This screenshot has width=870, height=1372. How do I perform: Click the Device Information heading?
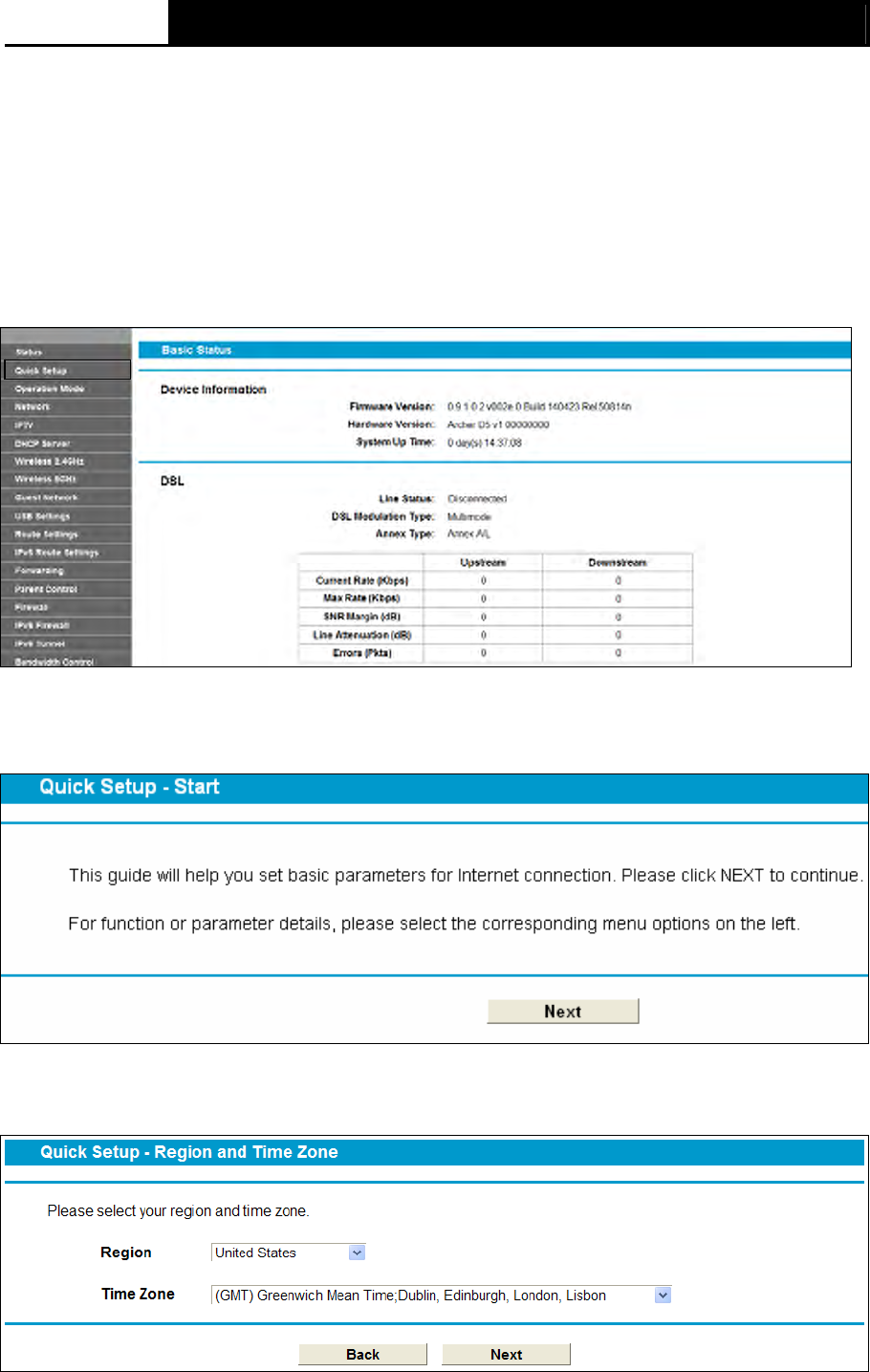213,389
